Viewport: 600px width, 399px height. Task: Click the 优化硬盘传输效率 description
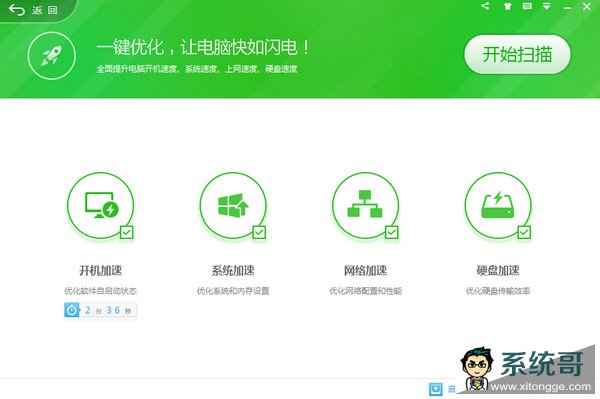point(498,291)
